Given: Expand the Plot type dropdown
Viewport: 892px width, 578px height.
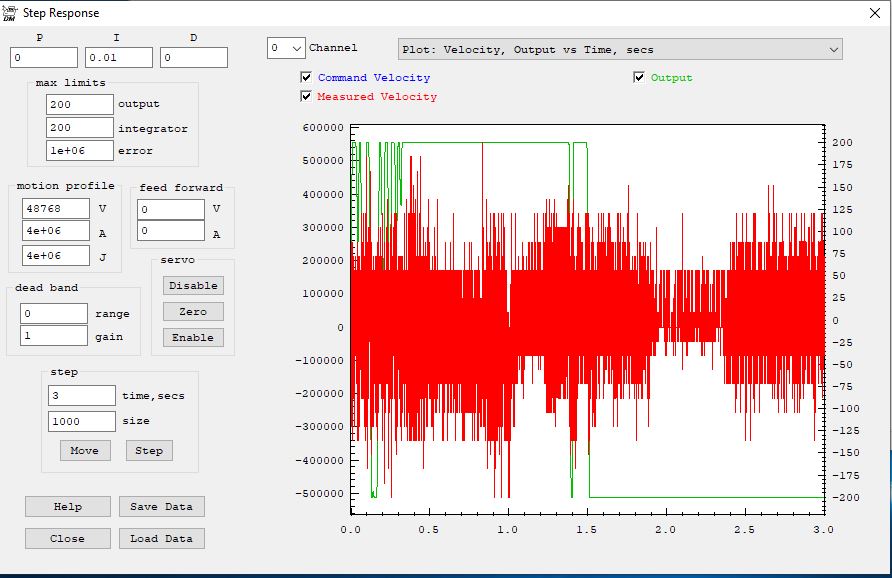Looking at the screenshot, I should pos(620,49).
